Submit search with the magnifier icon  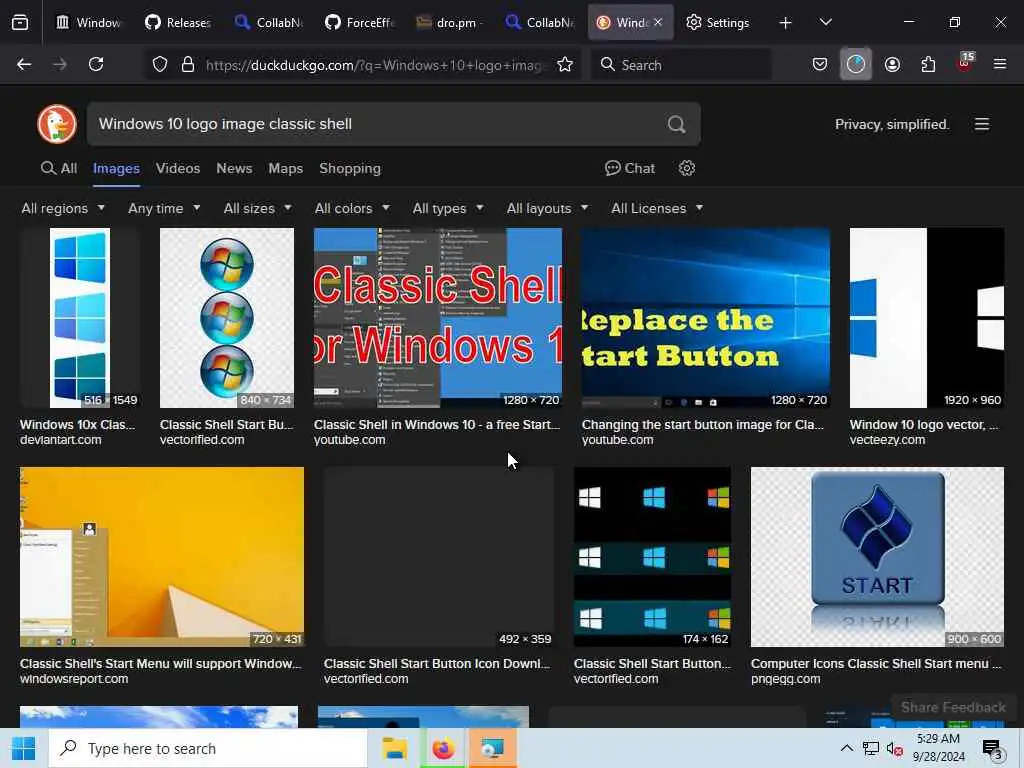click(x=677, y=124)
